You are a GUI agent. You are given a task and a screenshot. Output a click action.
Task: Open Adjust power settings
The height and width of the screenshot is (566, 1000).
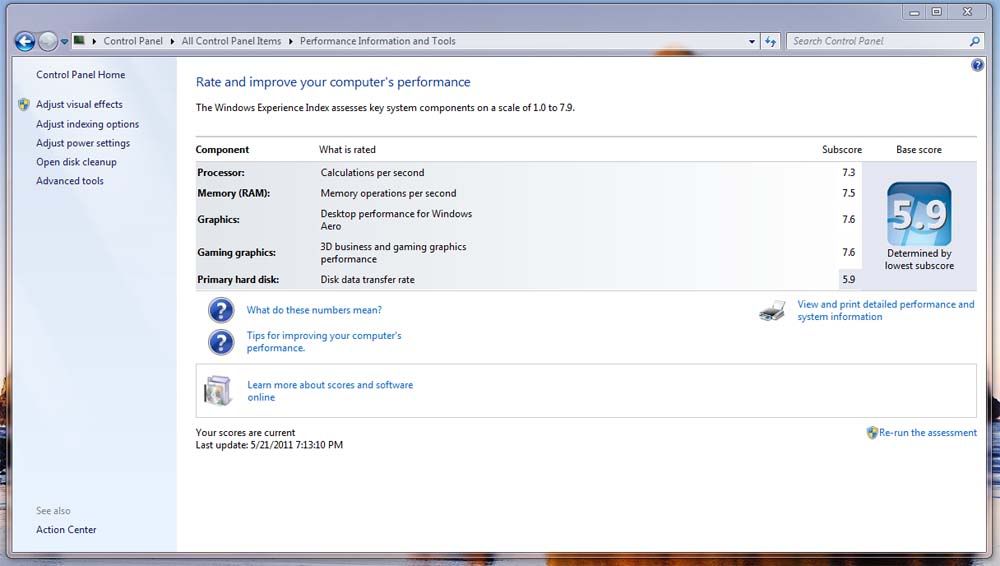(x=83, y=143)
